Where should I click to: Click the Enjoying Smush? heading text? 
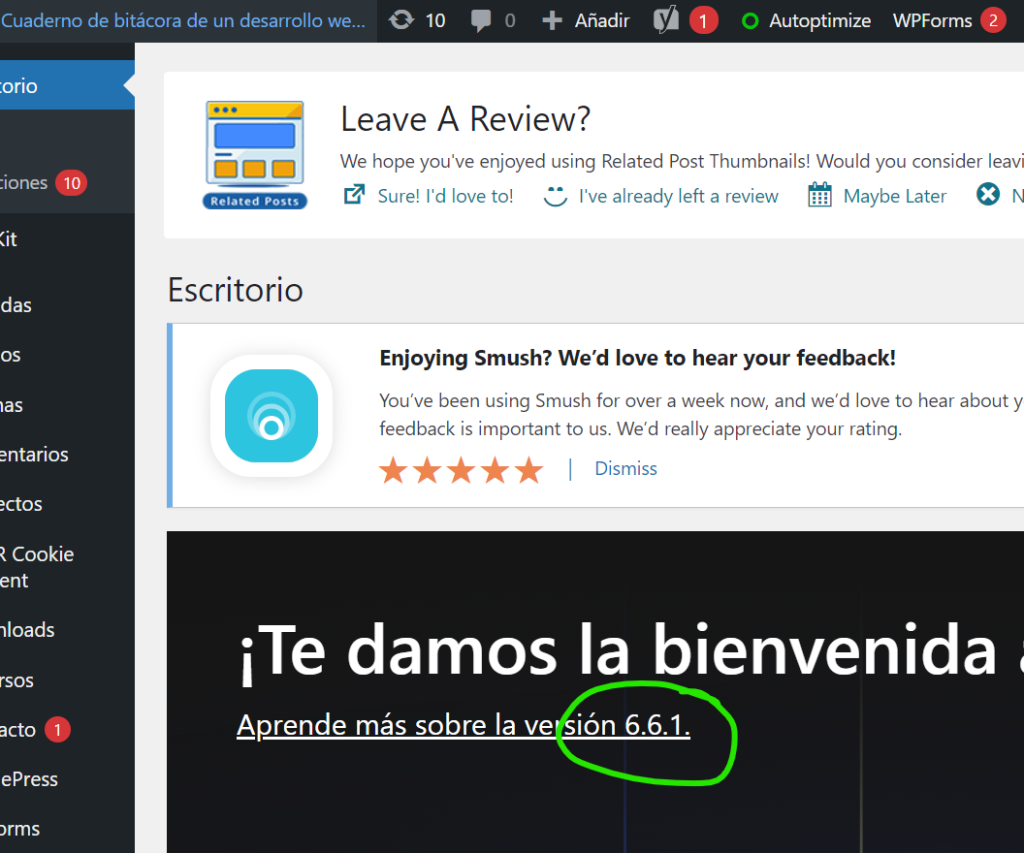pos(637,358)
